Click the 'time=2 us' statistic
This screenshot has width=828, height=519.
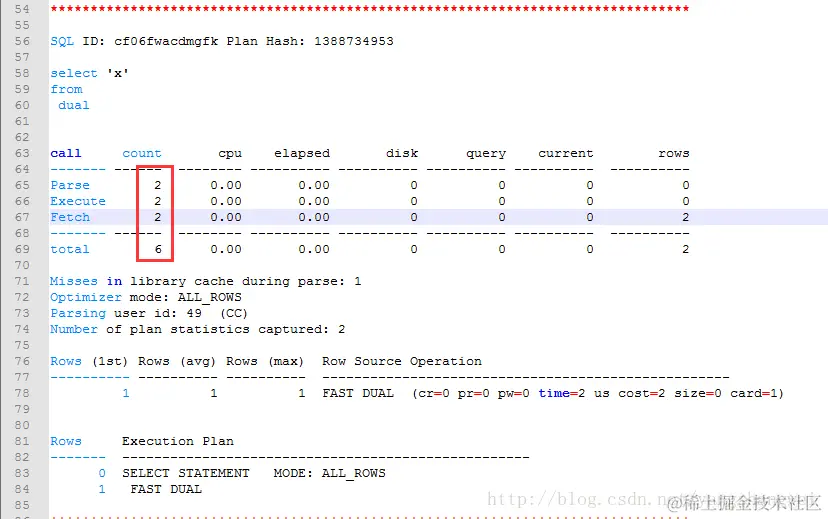[x=574, y=393]
